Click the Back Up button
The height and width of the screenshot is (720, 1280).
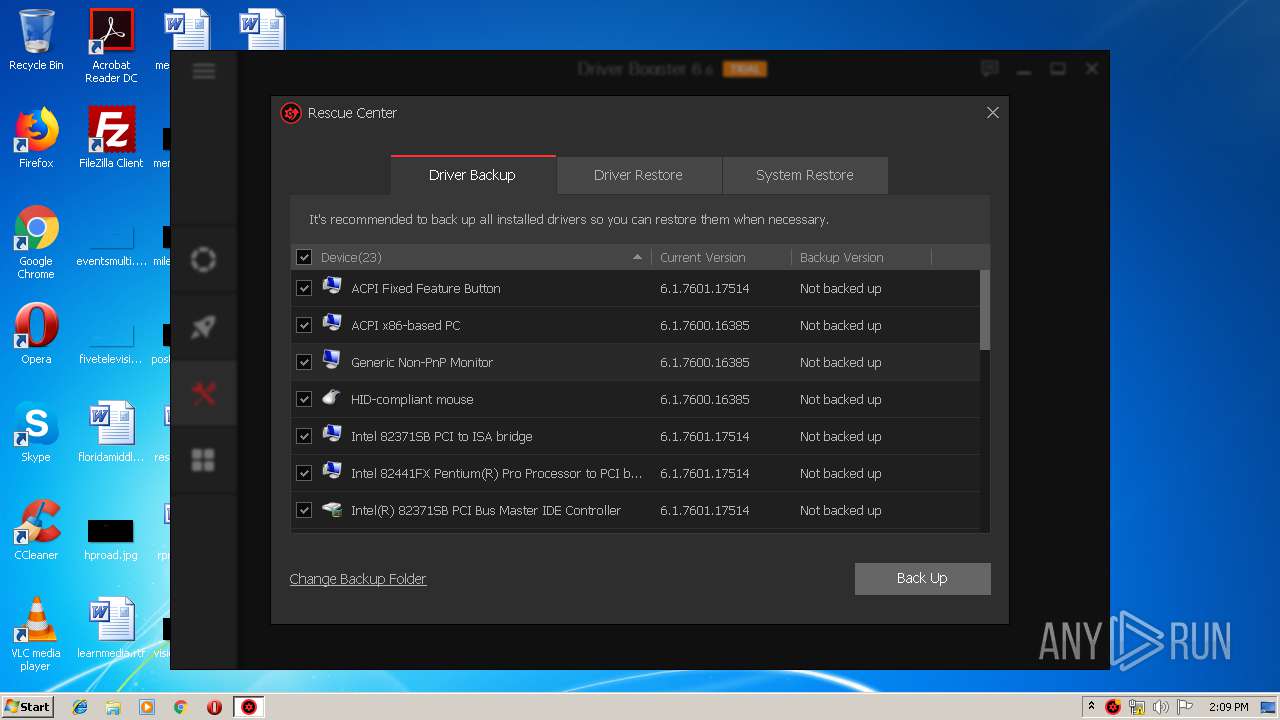tap(922, 578)
